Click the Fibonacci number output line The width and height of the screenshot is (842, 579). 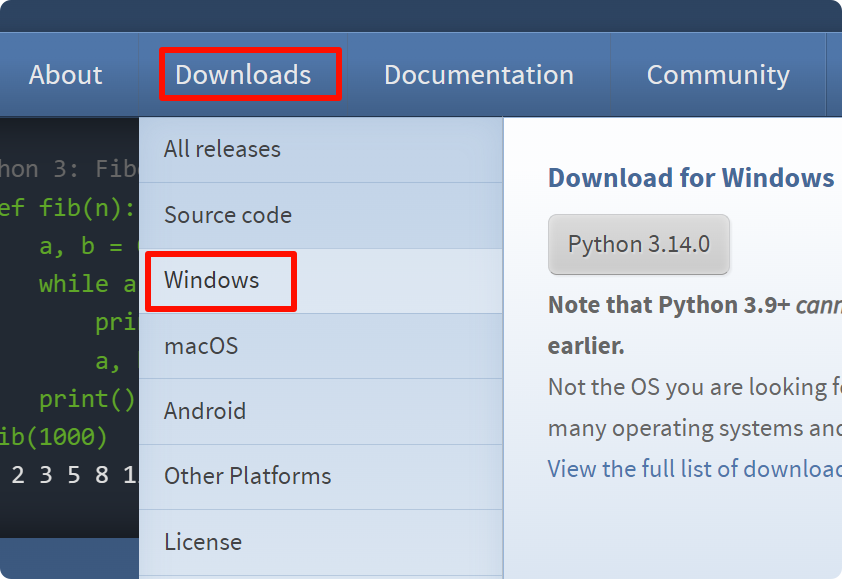(70, 475)
